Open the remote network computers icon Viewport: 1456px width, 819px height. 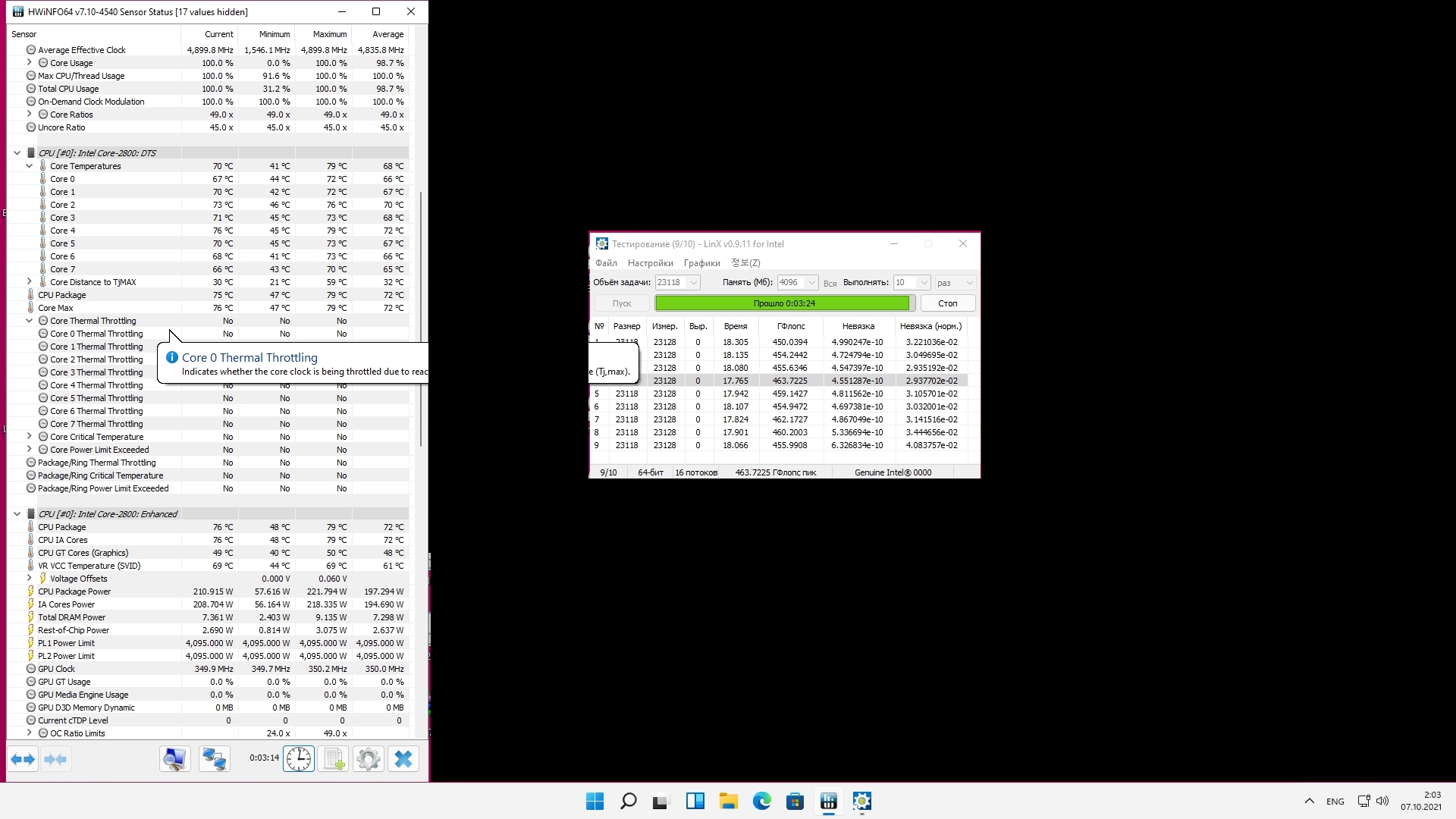tap(214, 759)
